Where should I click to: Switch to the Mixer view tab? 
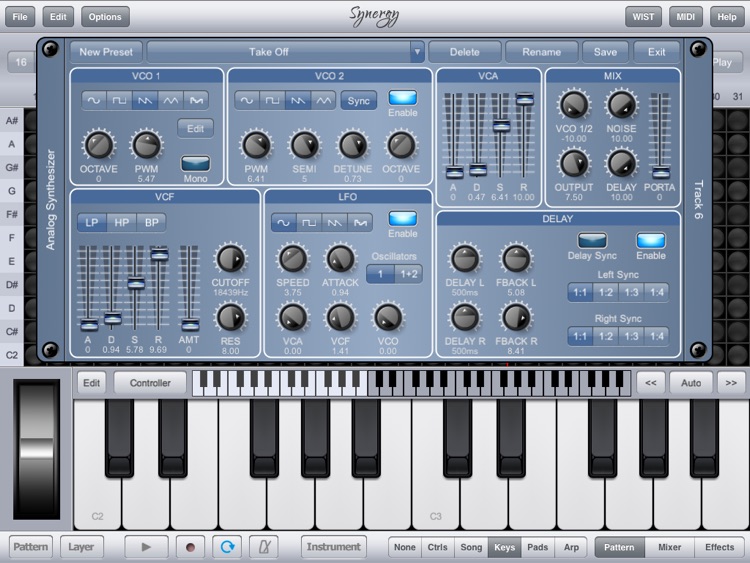click(669, 547)
